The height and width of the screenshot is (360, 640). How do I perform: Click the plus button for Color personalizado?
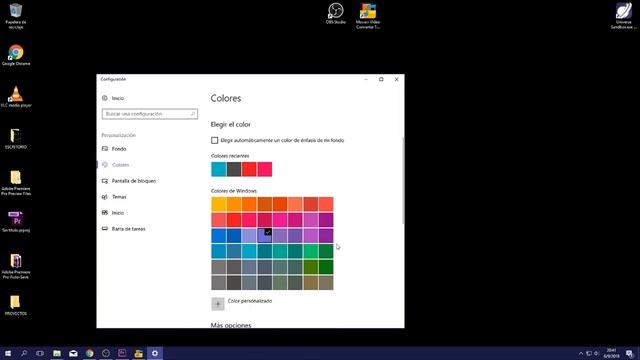pos(218,304)
